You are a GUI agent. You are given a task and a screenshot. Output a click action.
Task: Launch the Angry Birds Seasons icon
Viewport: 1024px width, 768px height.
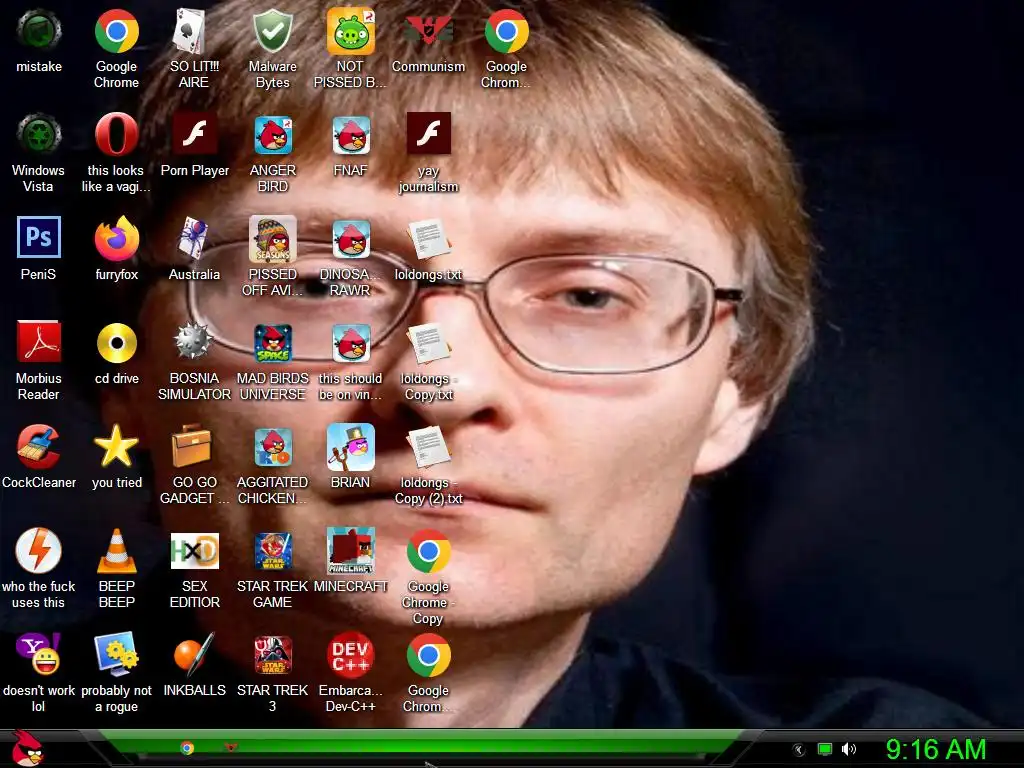tap(272, 238)
